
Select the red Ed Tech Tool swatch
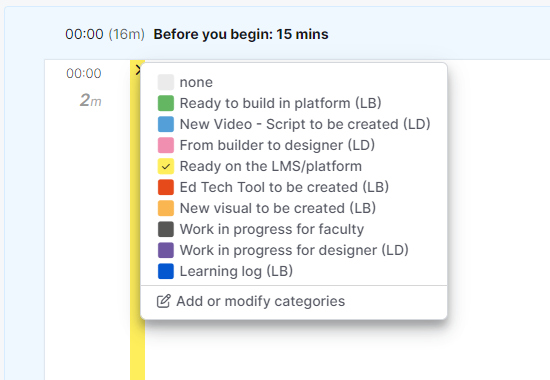click(166, 187)
